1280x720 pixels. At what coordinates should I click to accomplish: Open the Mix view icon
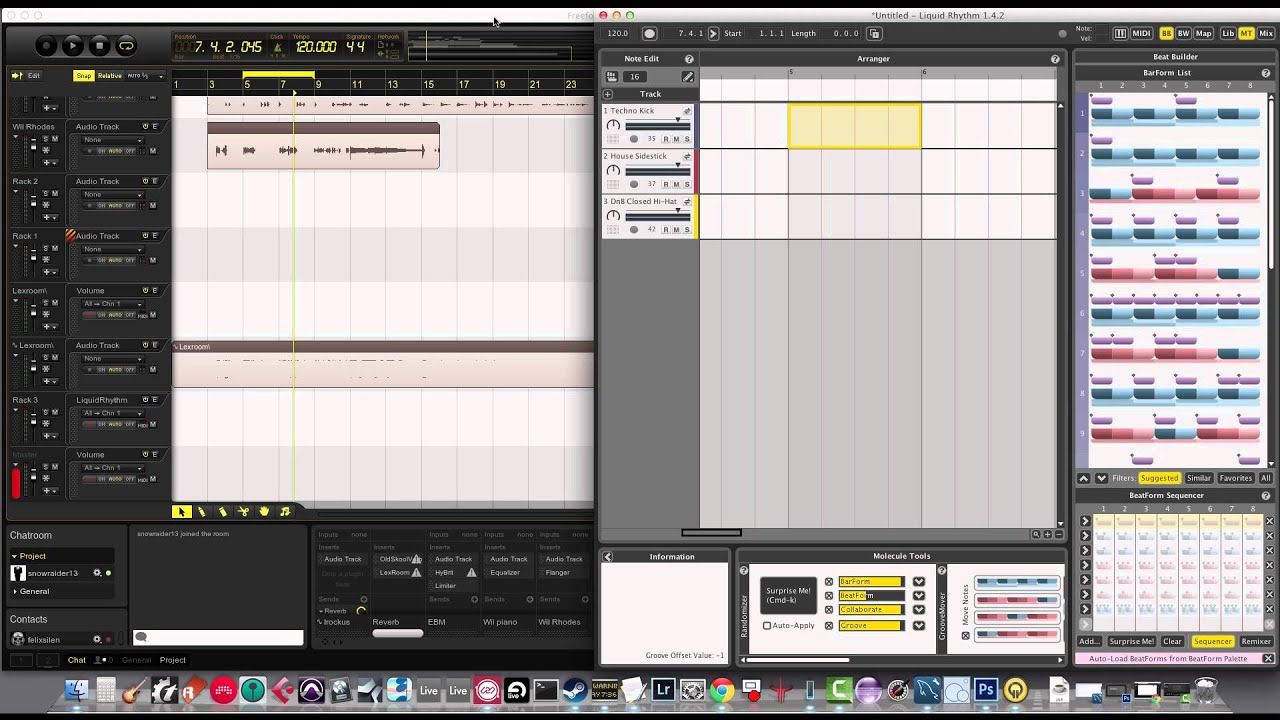1265,33
